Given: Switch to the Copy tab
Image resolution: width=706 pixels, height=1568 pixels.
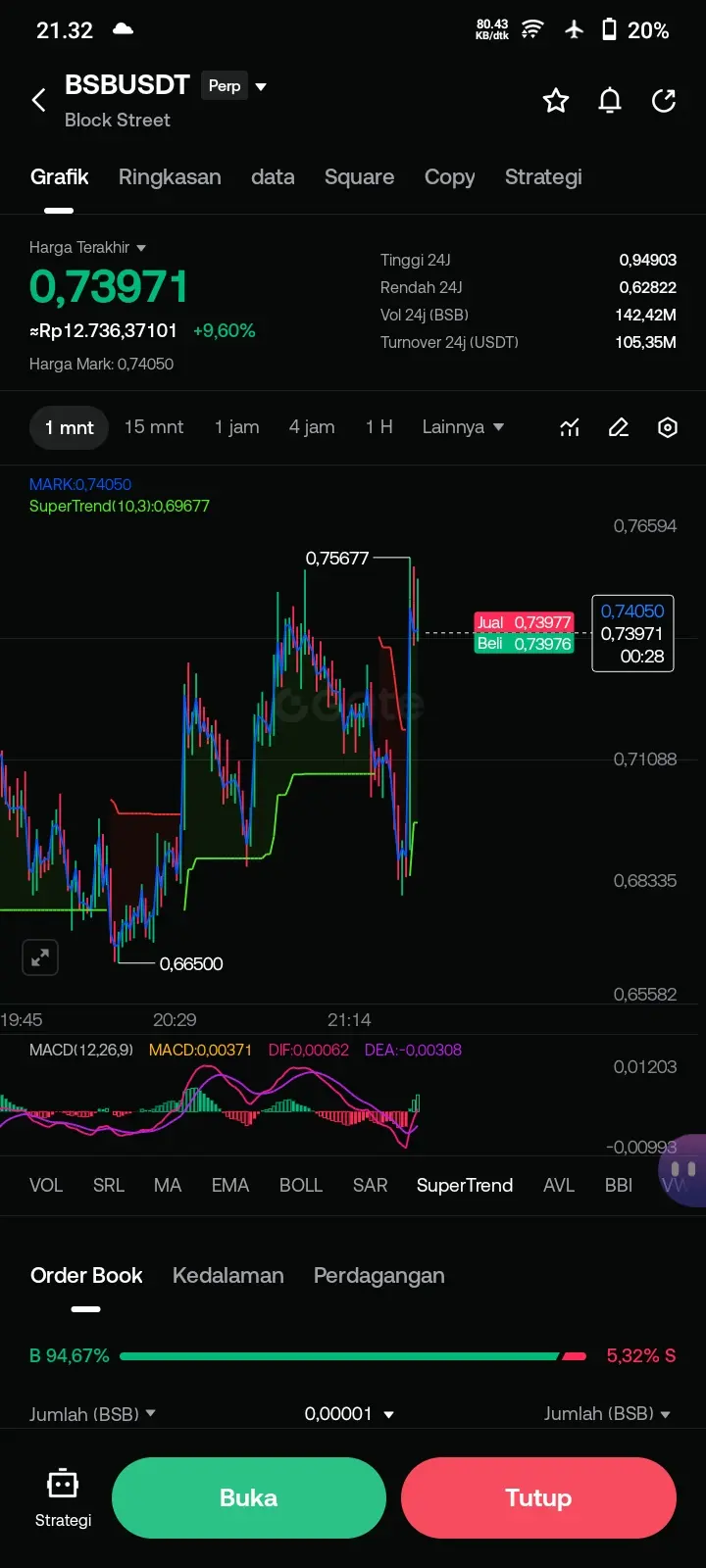Looking at the screenshot, I should click(450, 177).
